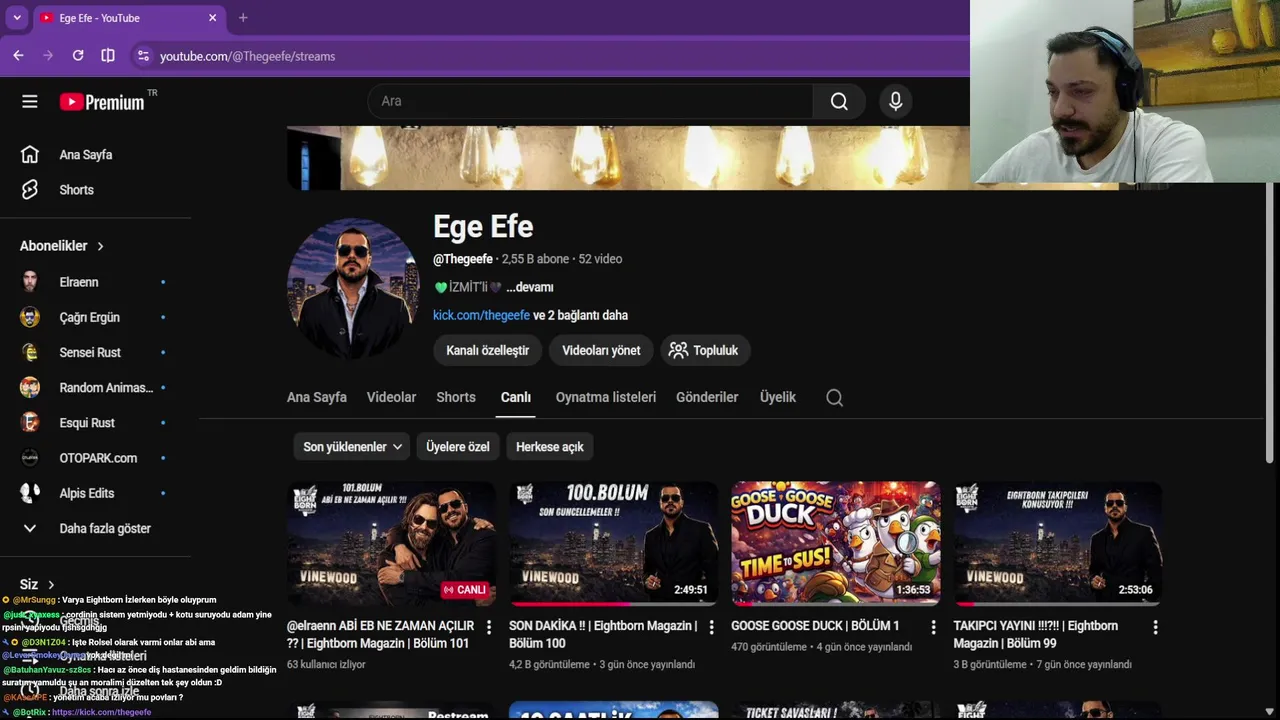Switch to Üyelik tab
Viewport: 1280px width, 720px height.
pos(778,397)
